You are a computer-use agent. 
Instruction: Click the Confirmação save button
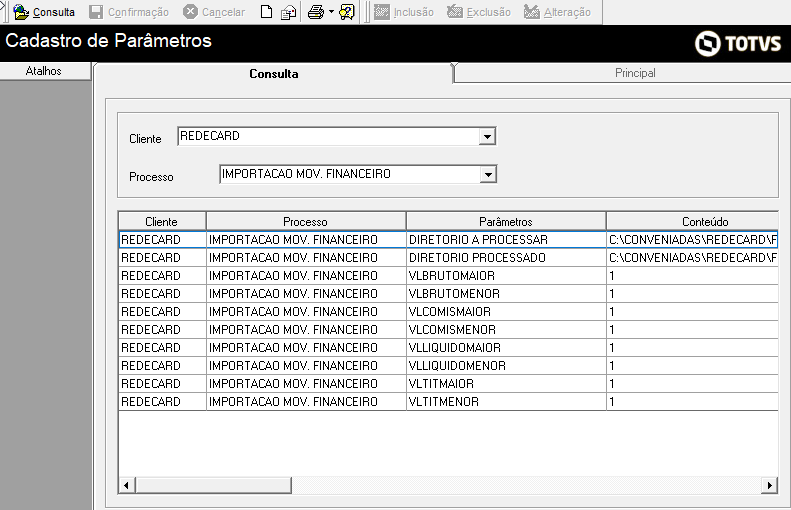click(129, 12)
